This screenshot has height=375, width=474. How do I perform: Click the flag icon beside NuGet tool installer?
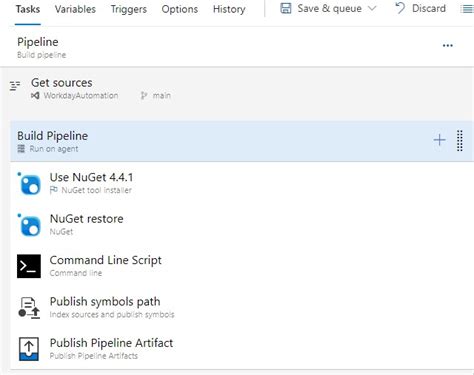[x=53, y=190]
